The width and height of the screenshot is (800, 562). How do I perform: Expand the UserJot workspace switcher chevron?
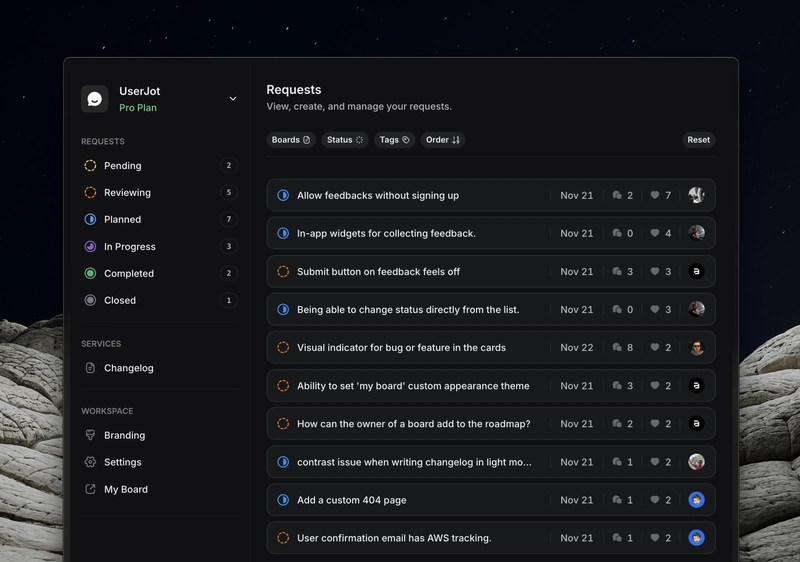click(x=233, y=99)
